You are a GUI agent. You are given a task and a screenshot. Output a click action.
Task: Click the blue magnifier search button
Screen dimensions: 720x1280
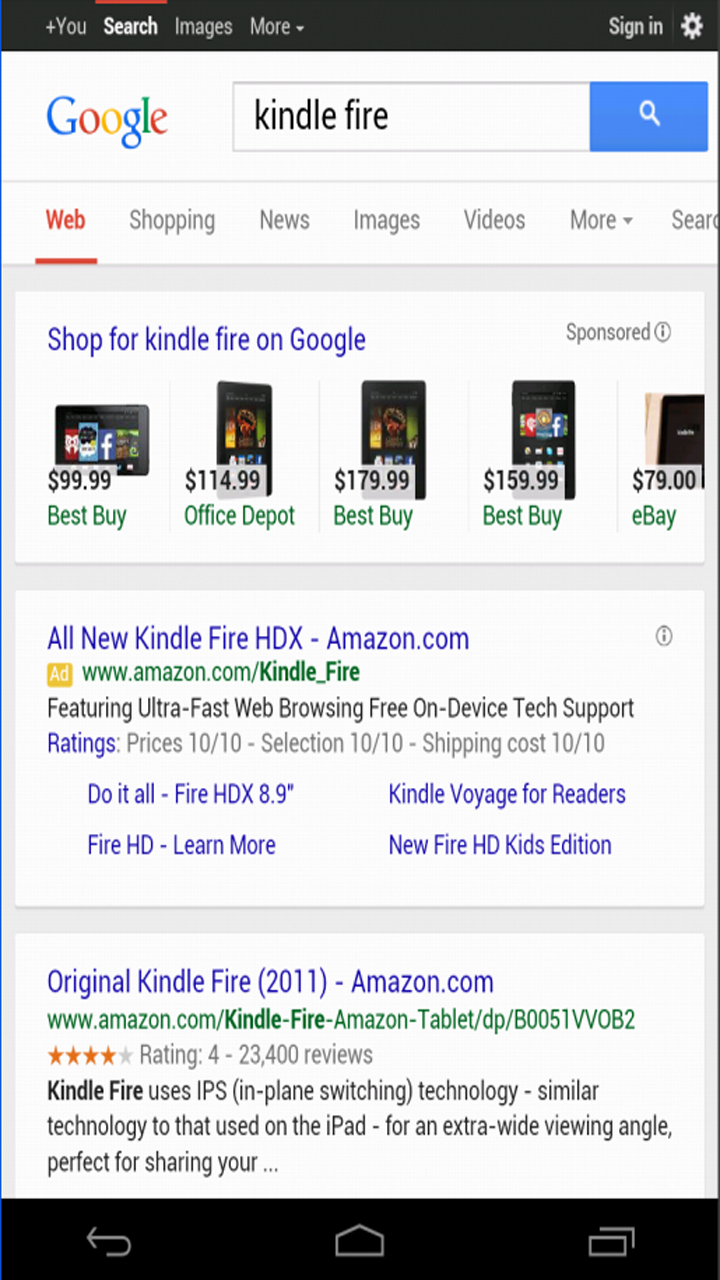point(649,116)
